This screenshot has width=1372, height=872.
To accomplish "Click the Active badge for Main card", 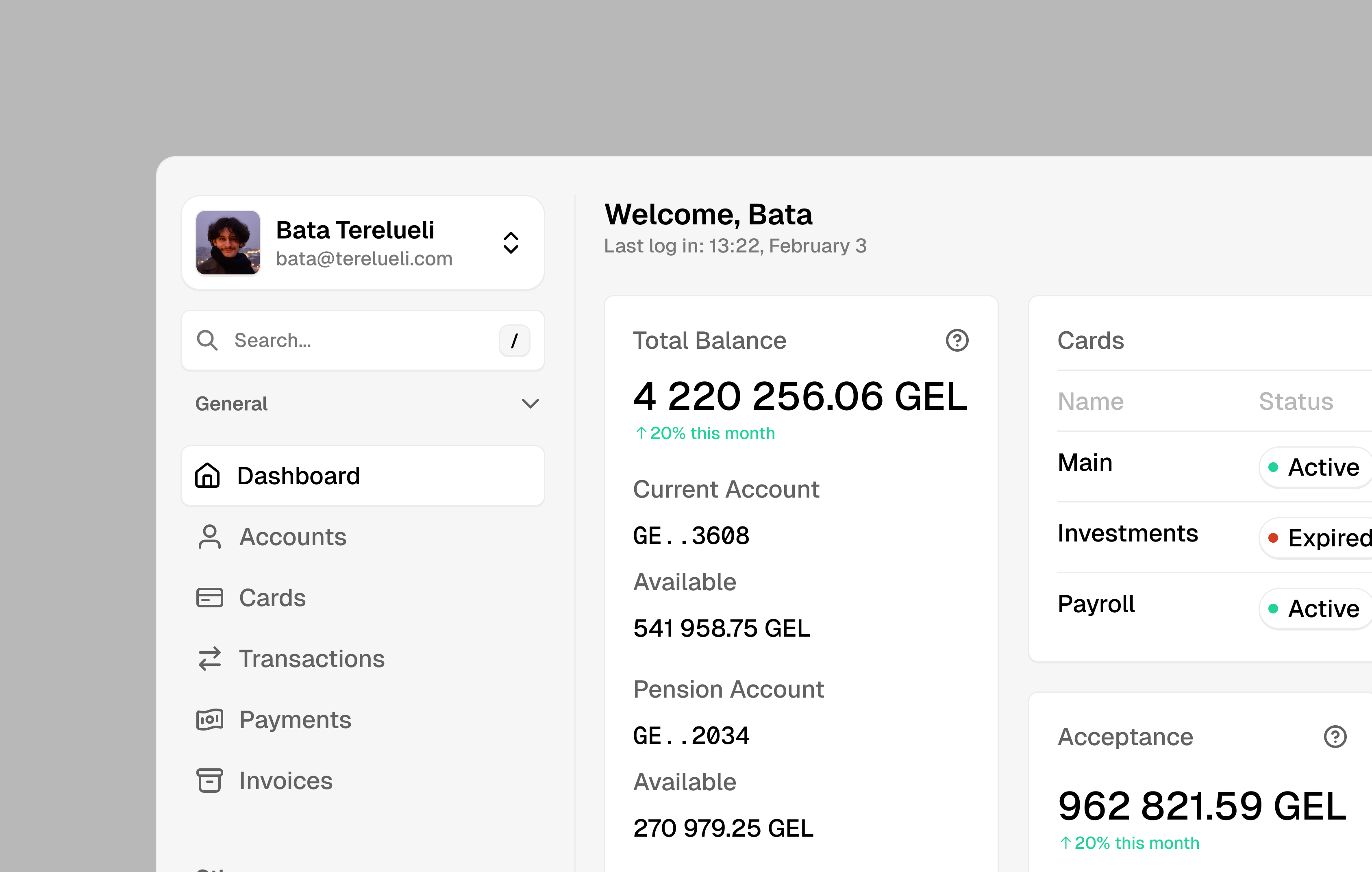I will (x=1315, y=468).
